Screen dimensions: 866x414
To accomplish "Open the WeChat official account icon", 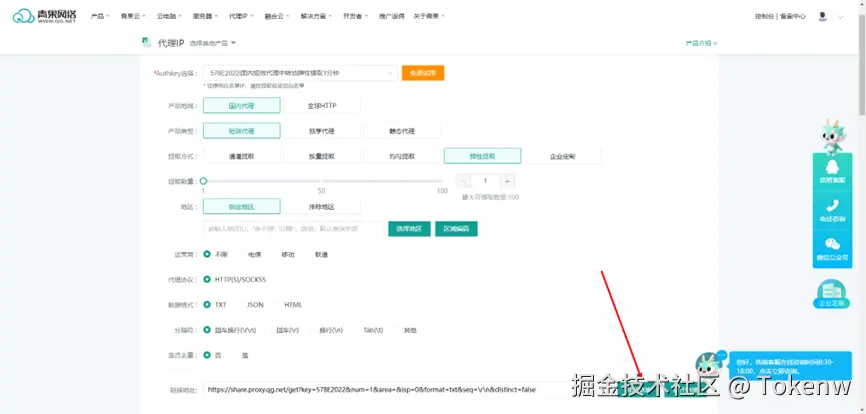I will click(x=832, y=245).
